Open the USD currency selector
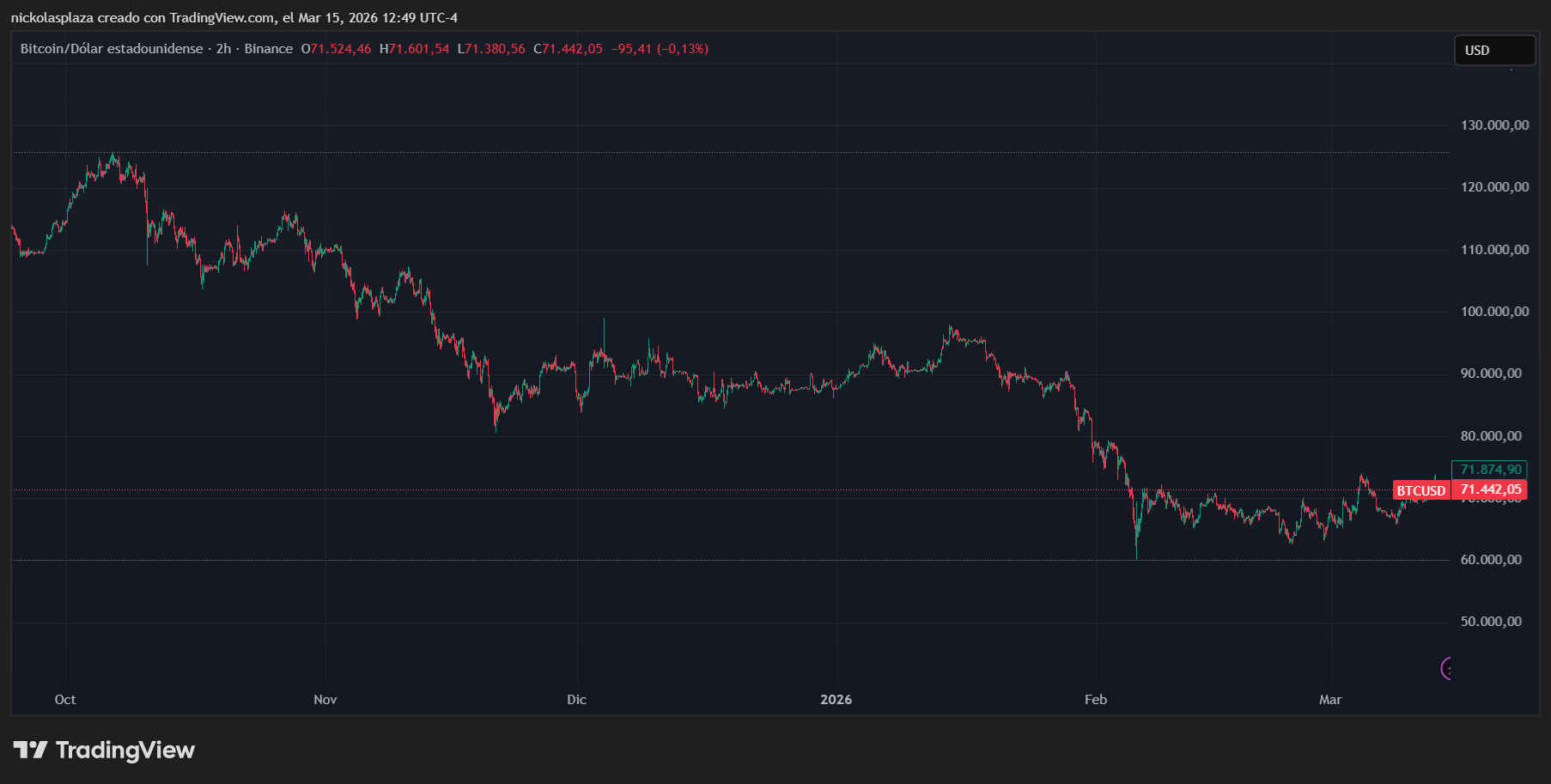Screen dimensions: 1551x784 1493,51
